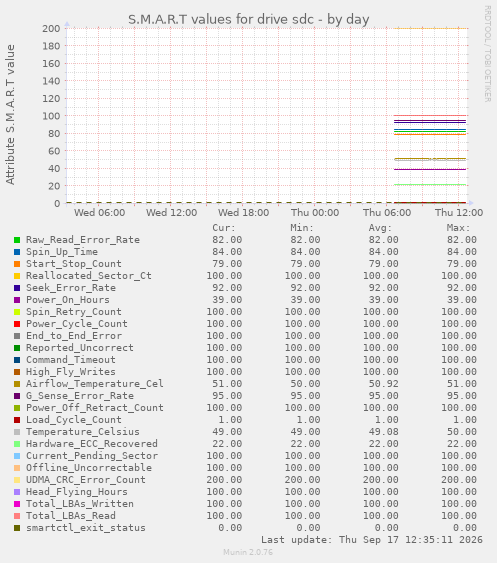
Task: Click the orange Start_Stop_Count legend swatch
Action: tap(17, 264)
